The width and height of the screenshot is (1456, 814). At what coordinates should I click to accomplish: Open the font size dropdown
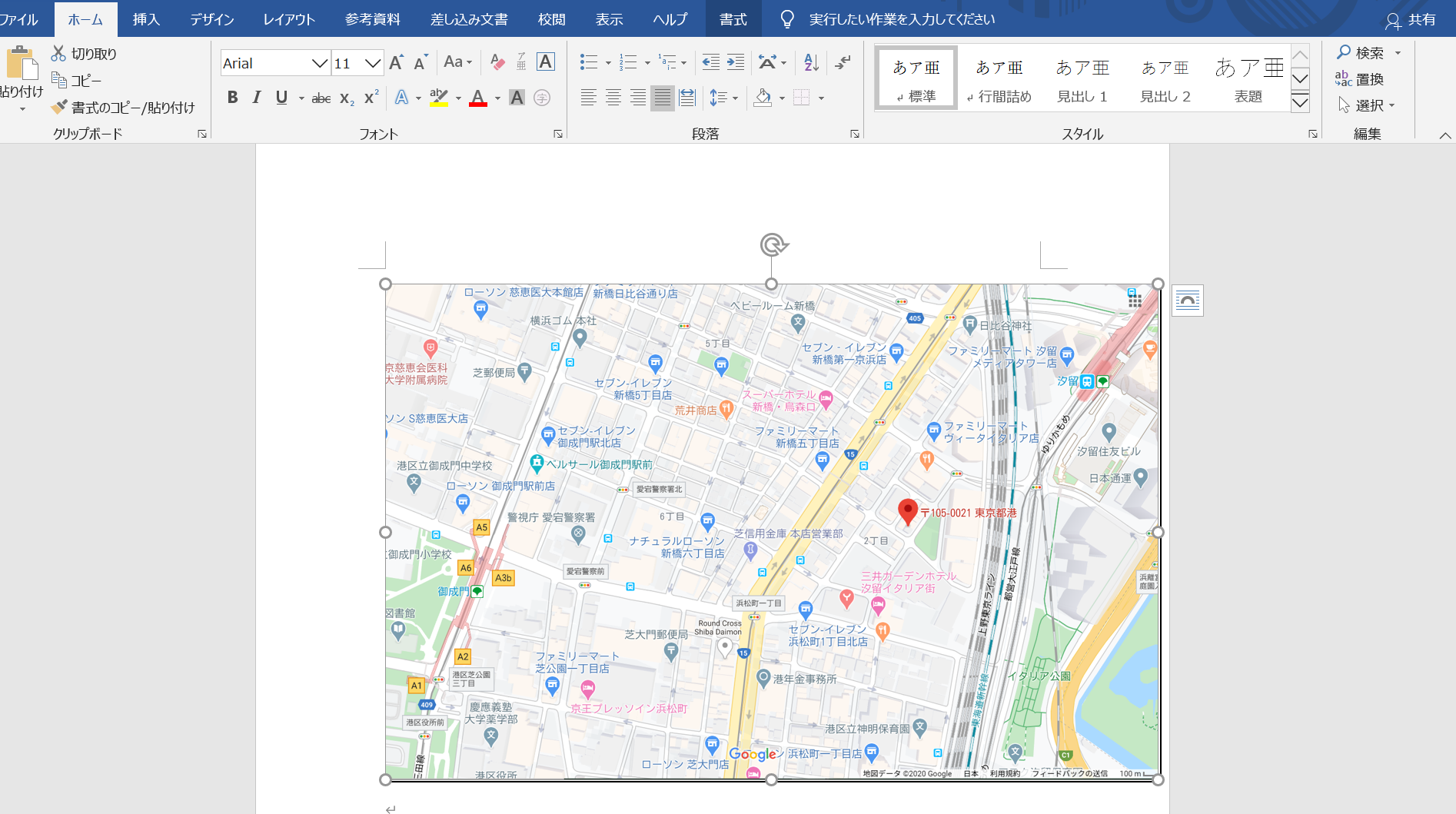click(x=374, y=62)
